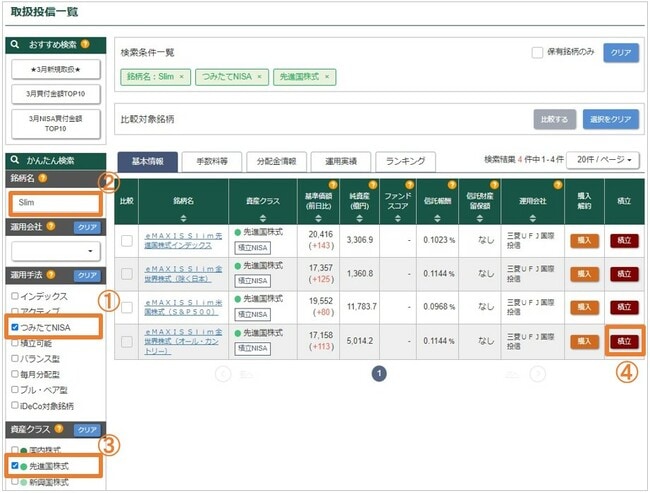
Task: Sort by 信託財産留保額 column arrows
Action: [x=480, y=218]
